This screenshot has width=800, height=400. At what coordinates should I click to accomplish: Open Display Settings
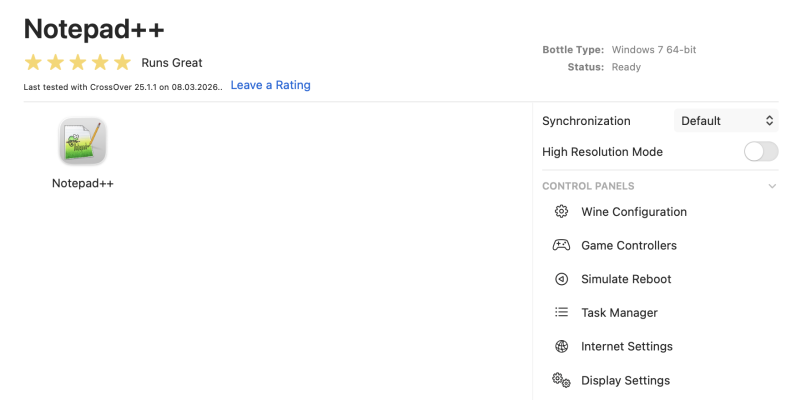[625, 381]
